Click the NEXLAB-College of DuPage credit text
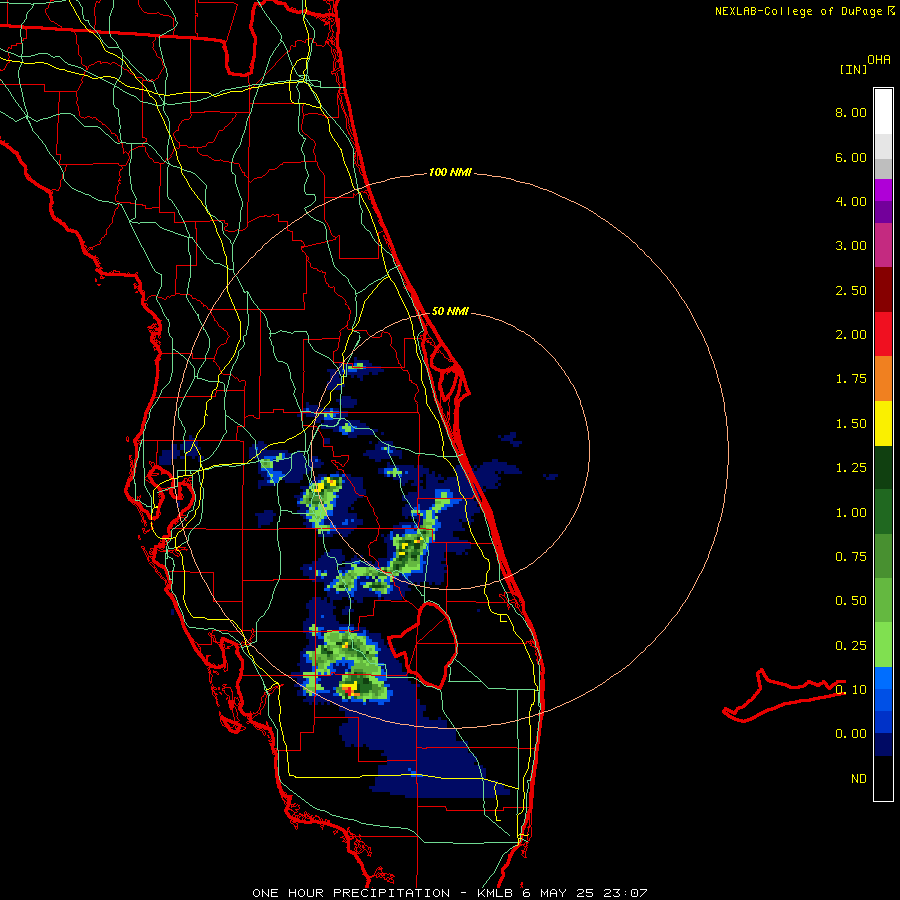Viewport: 900px width, 900px height. click(x=799, y=11)
